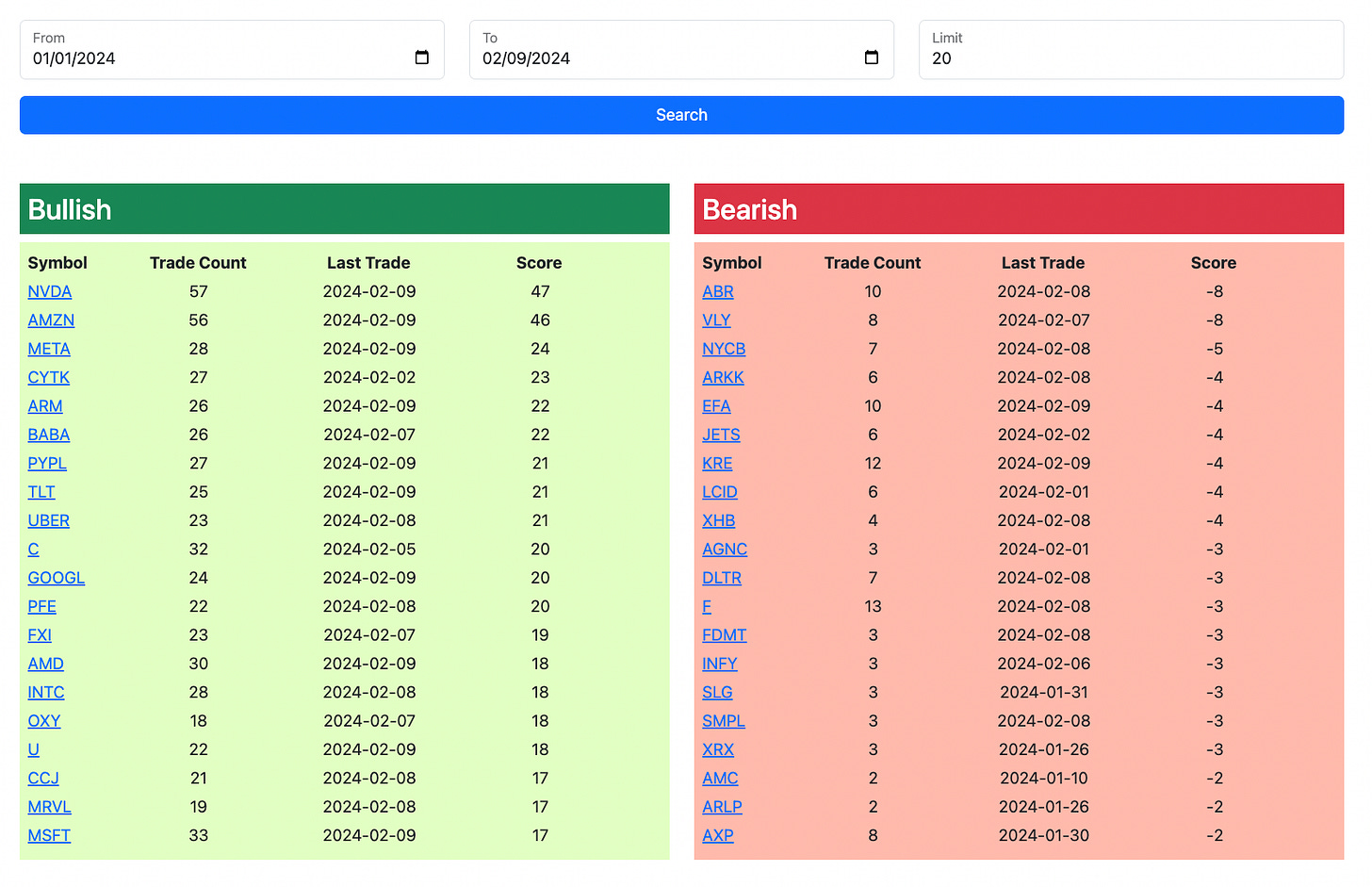
Task: Open the NVDA symbol link
Action: [50, 292]
